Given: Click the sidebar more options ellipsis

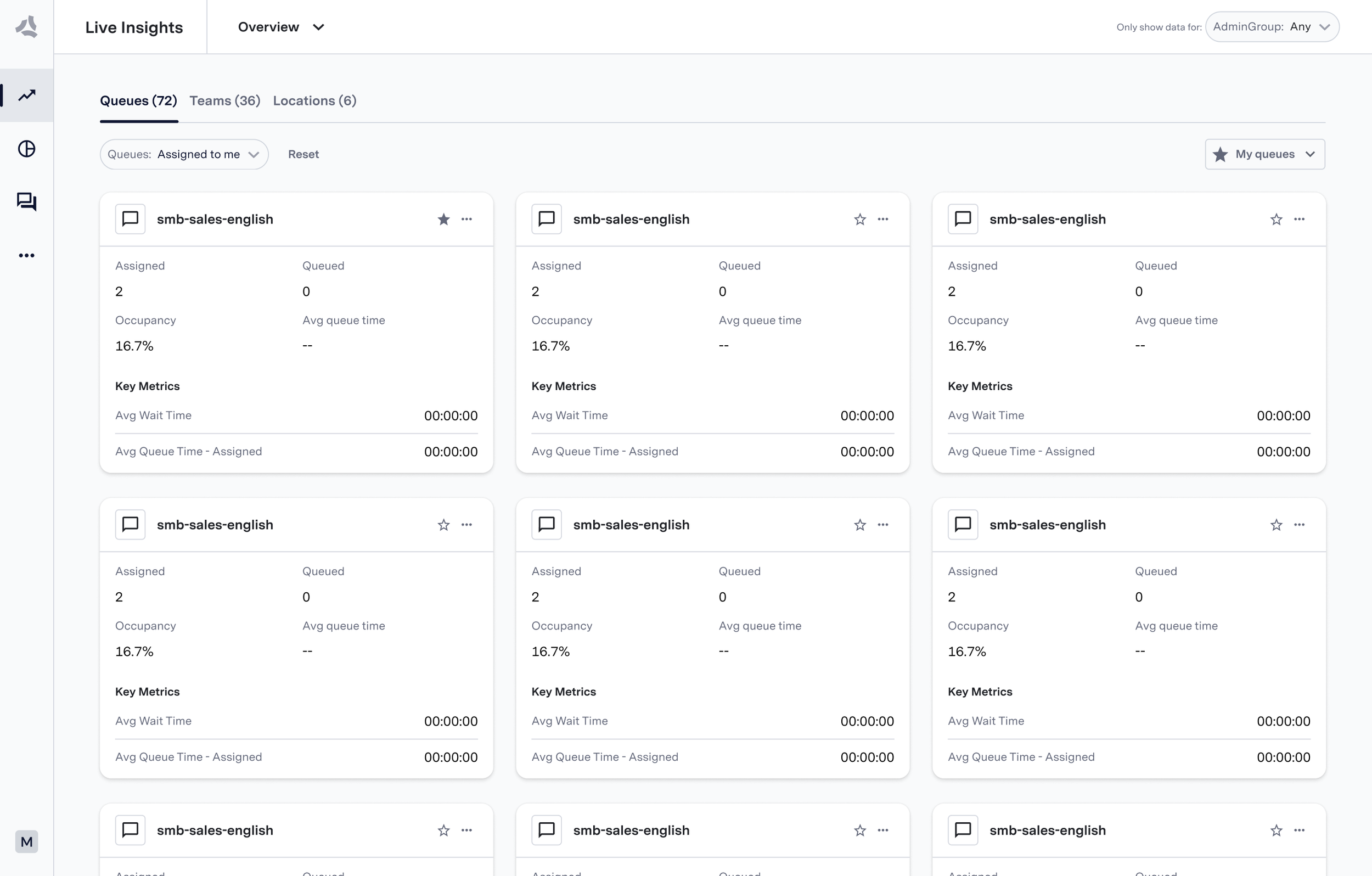Looking at the screenshot, I should pos(27,255).
